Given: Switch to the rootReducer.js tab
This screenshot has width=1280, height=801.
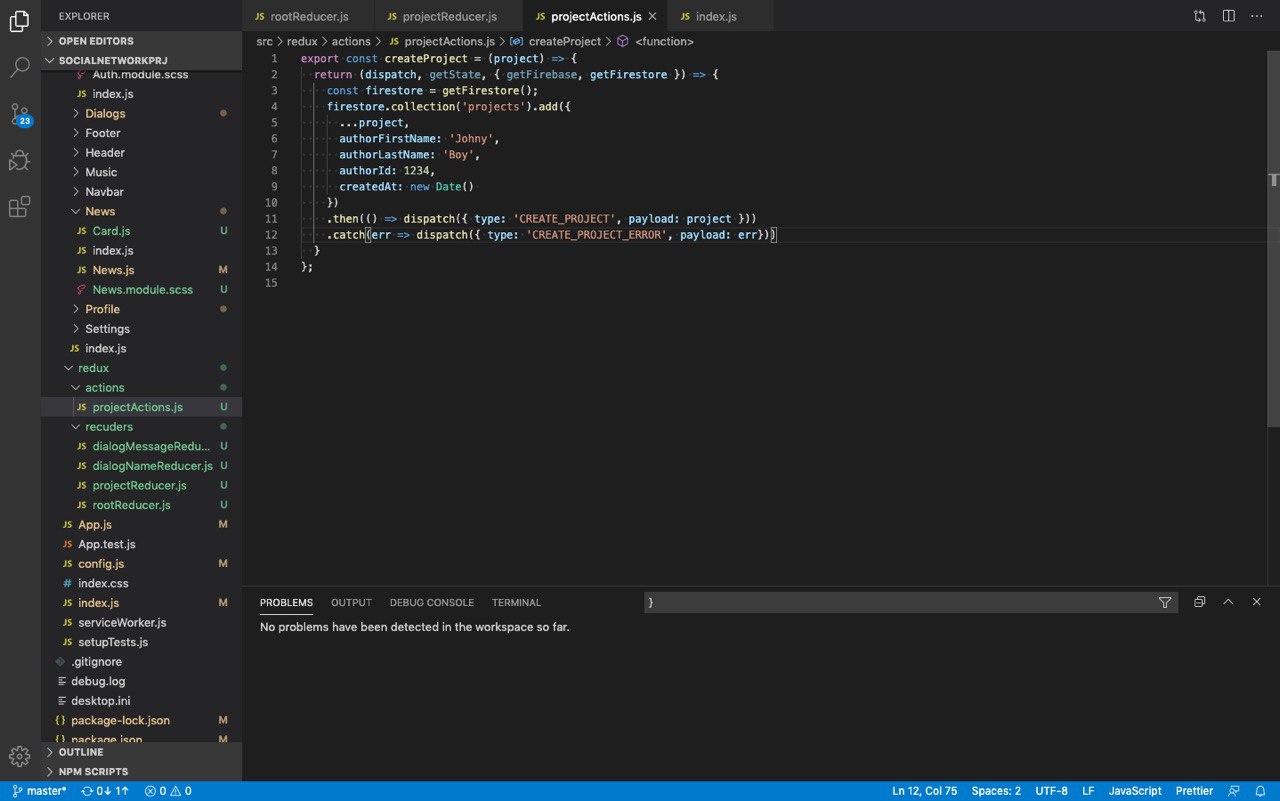Looking at the screenshot, I should (x=309, y=17).
